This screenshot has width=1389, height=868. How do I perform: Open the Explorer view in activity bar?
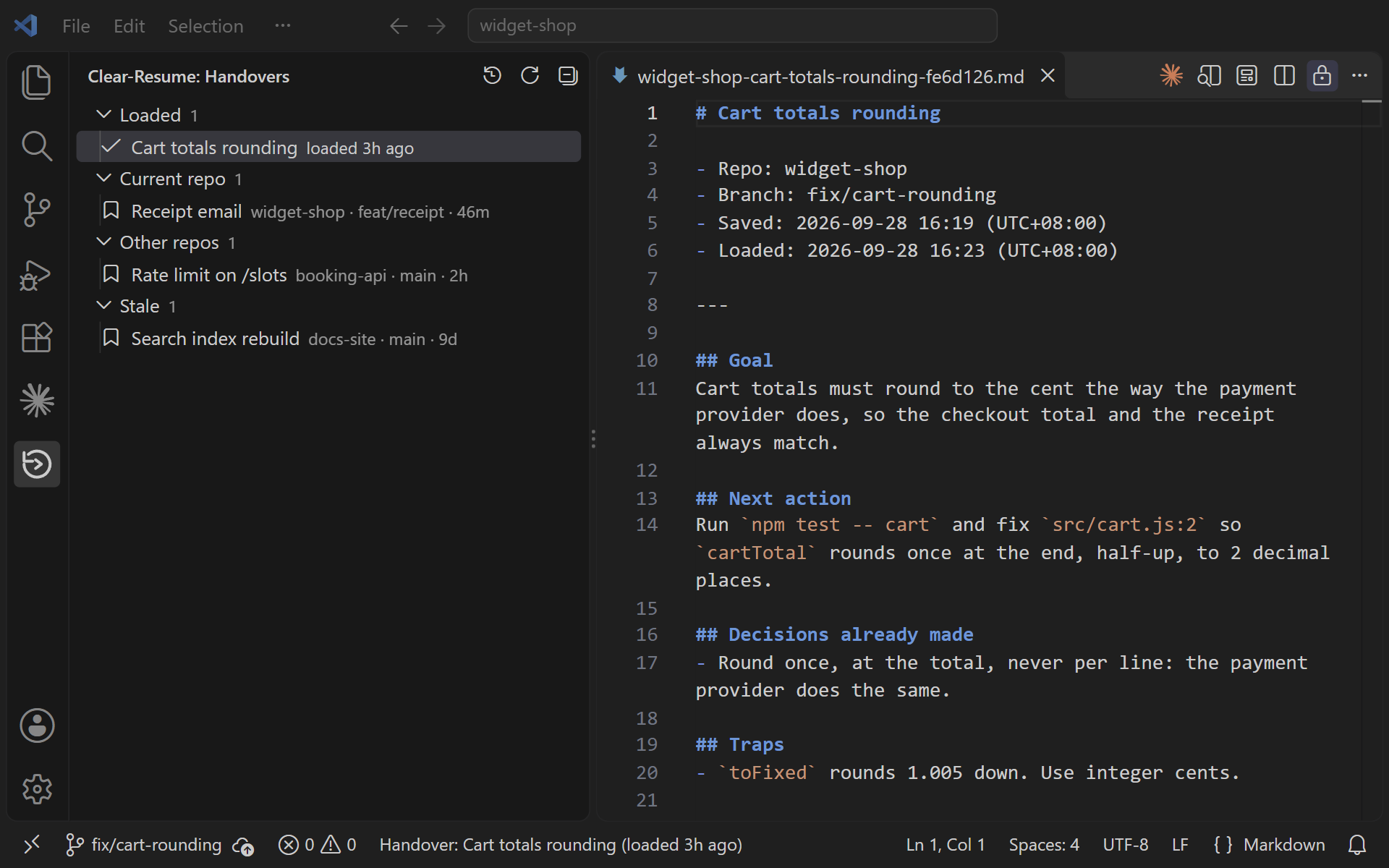click(37, 82)
